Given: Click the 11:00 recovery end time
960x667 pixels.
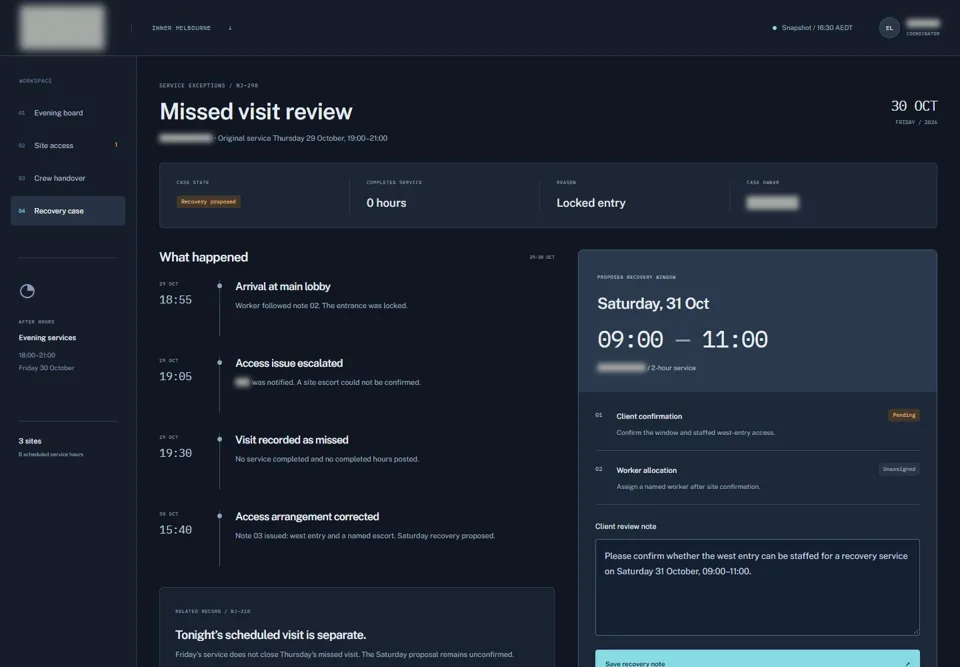Looking at the screenshot, I should click(734, 339).
